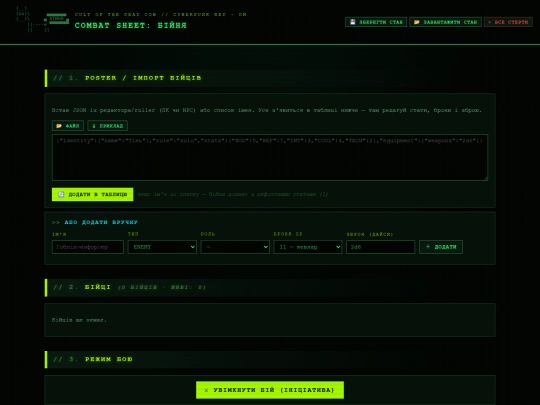Open the ТИП dropdown showing ENEMY
Screen dimensions: 540x405
pyautogui.click(x=162, y=247)
